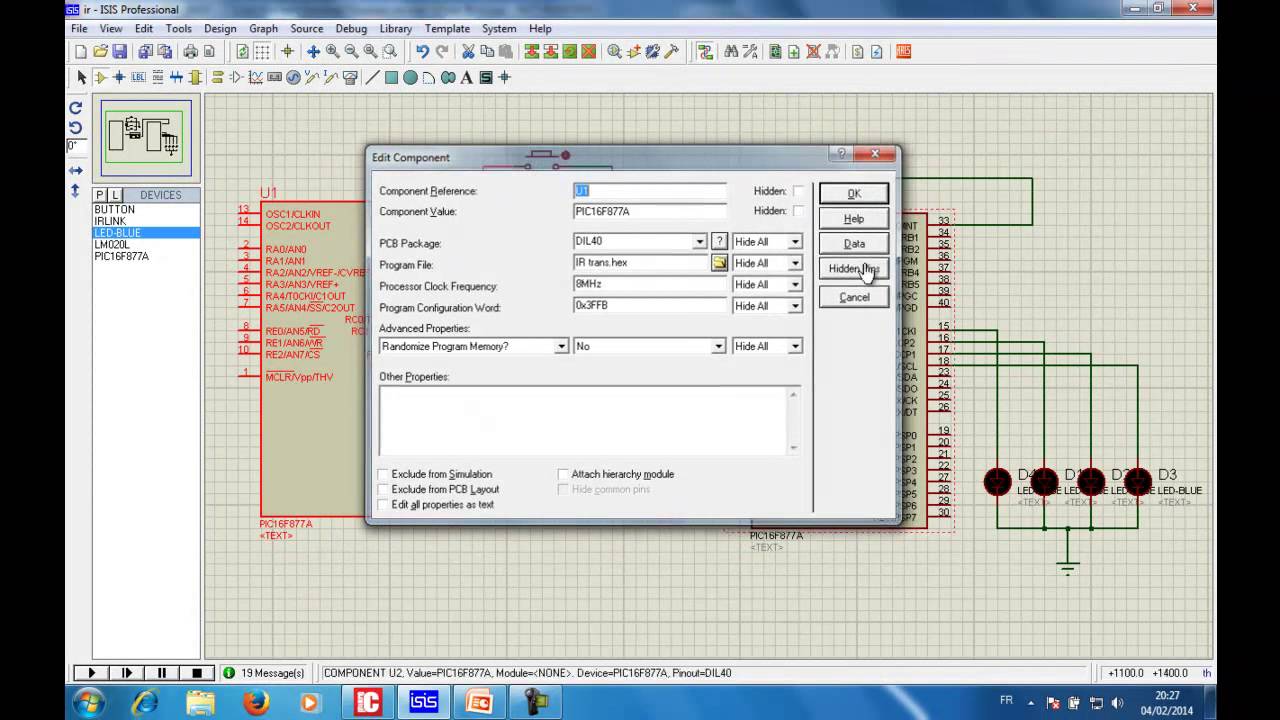
Task: Toggle the grid display icon
Action: 262,52
